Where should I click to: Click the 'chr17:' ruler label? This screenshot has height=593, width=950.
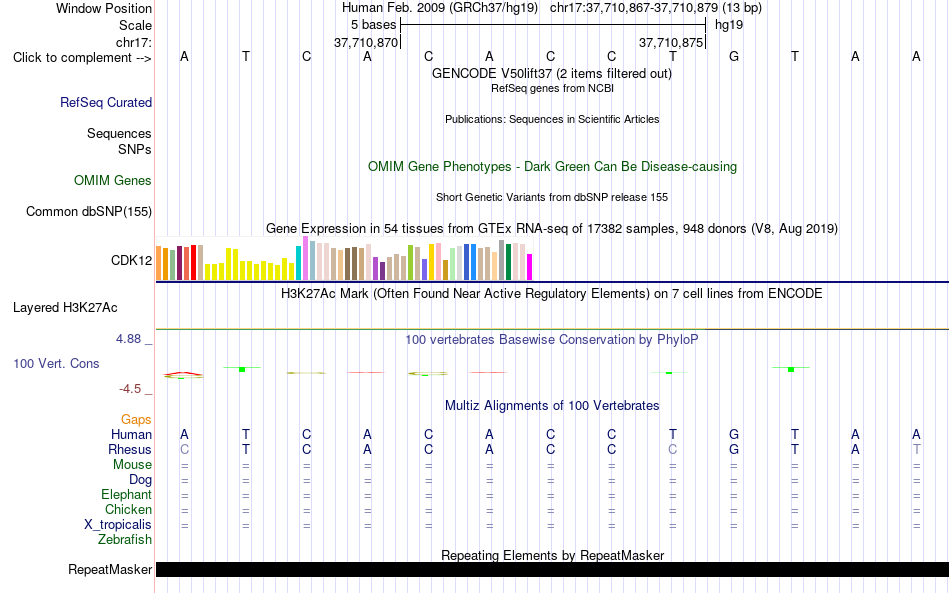(x=134, y=42)
